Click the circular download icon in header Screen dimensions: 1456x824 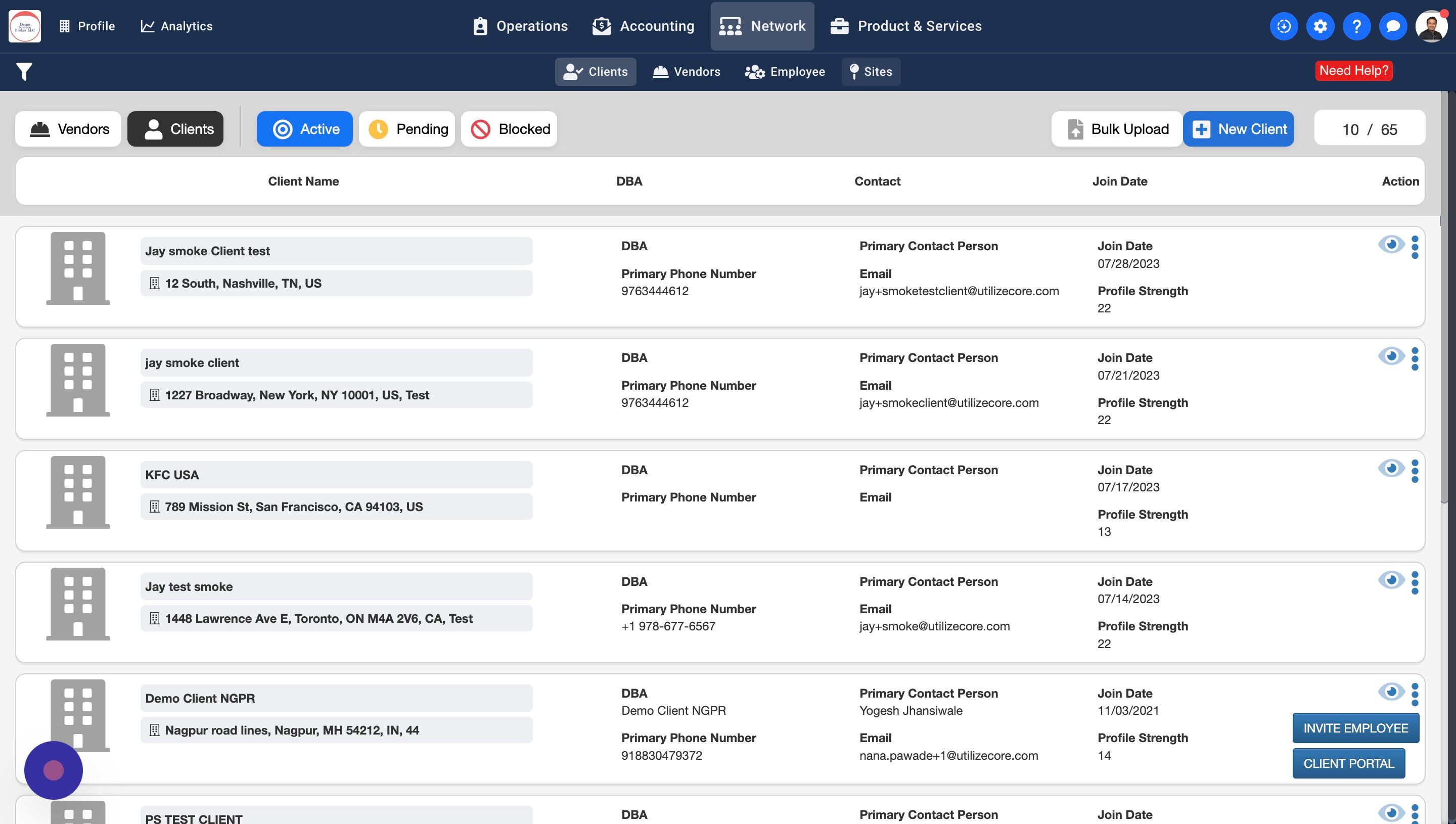1284,26
